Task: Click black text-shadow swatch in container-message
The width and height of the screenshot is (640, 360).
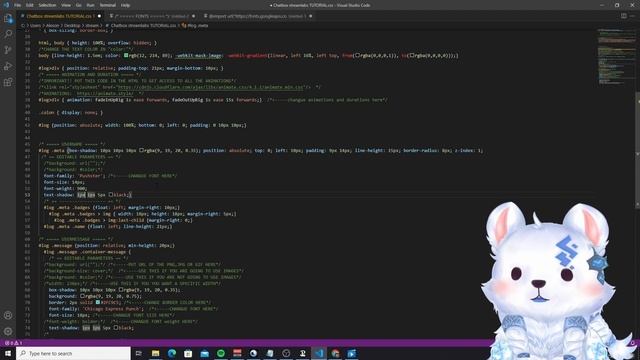Action: [116, 328]
